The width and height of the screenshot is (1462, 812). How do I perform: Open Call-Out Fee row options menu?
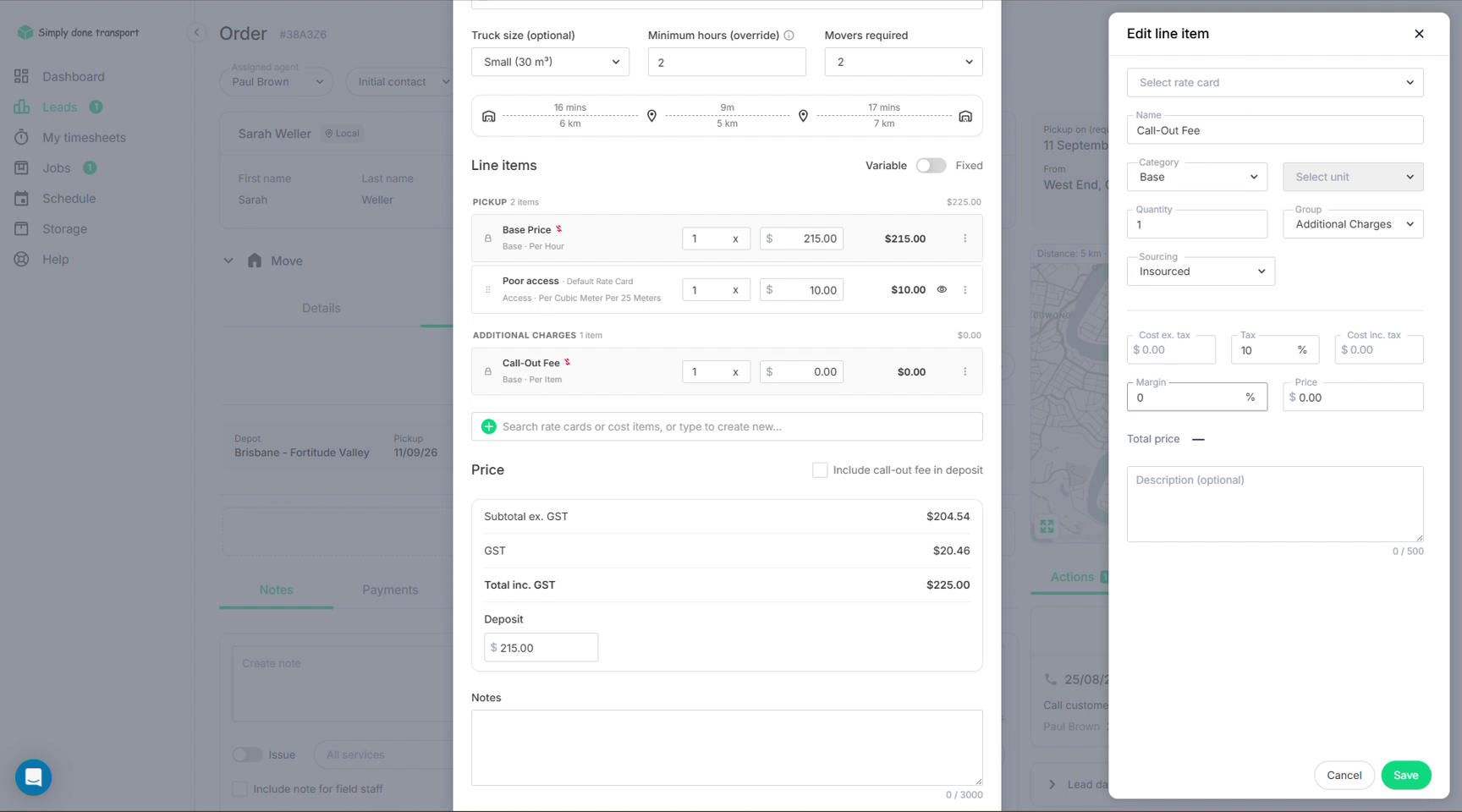[x=965, y=371]
